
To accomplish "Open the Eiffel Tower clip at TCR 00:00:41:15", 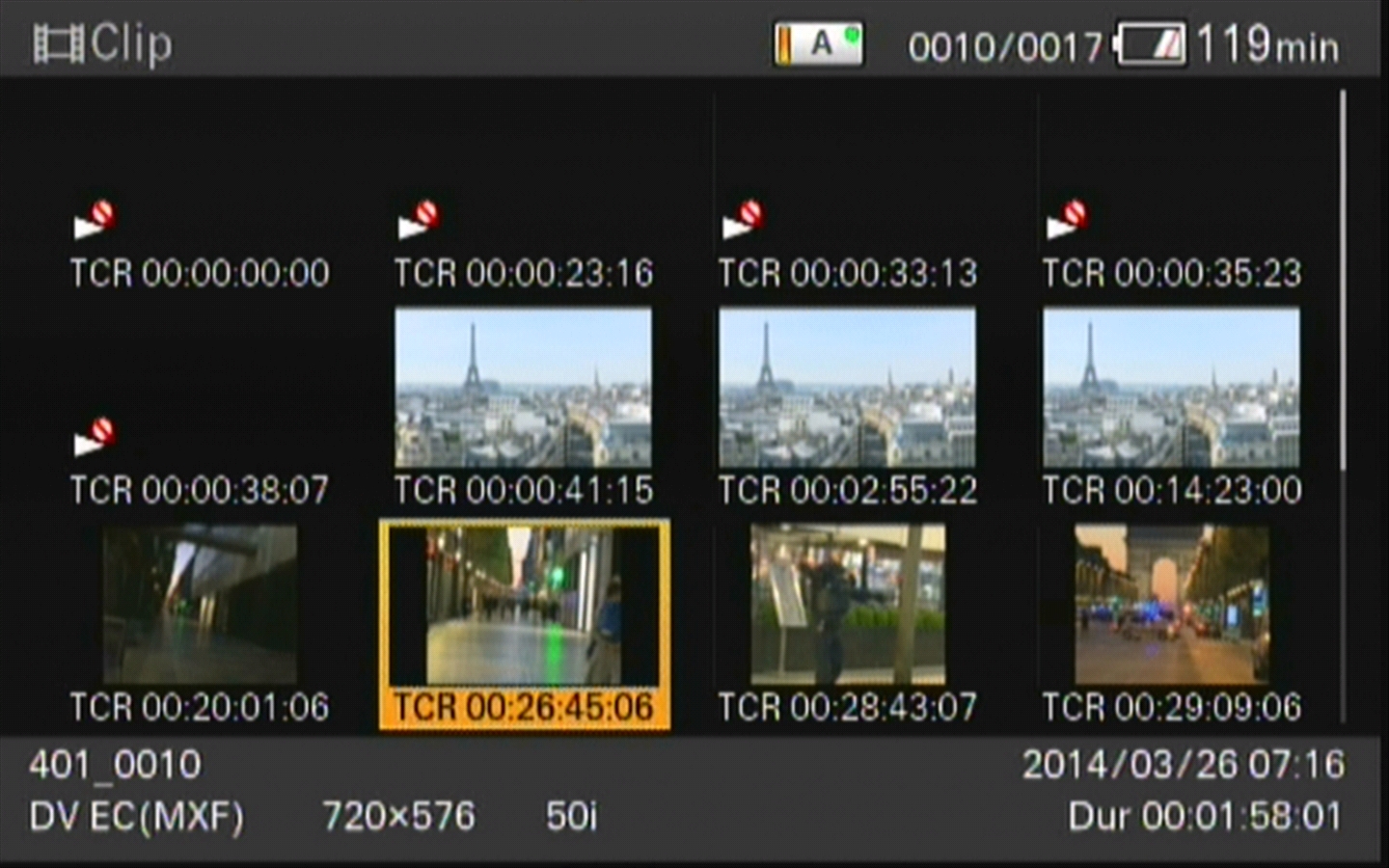I will tap(523, 388).
